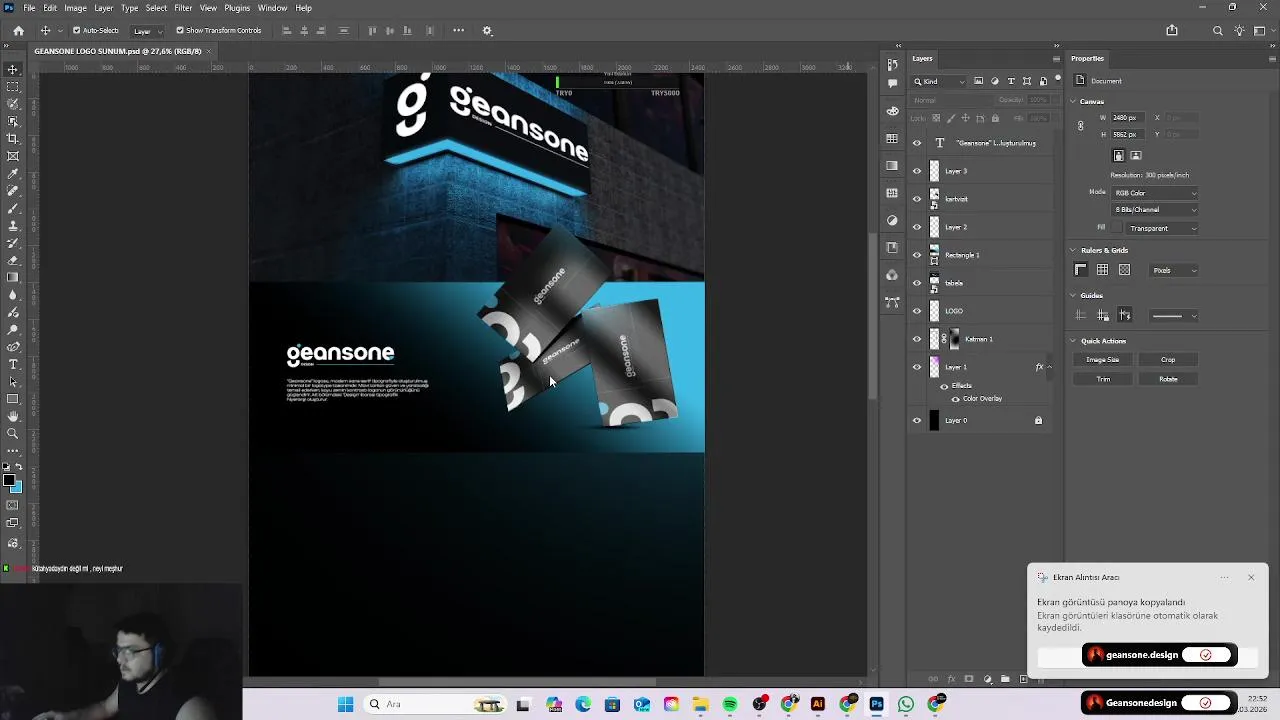The image size is (1280, 720).
Task: Collapse Layer 1 effects list arrow
Action: 1048,367
